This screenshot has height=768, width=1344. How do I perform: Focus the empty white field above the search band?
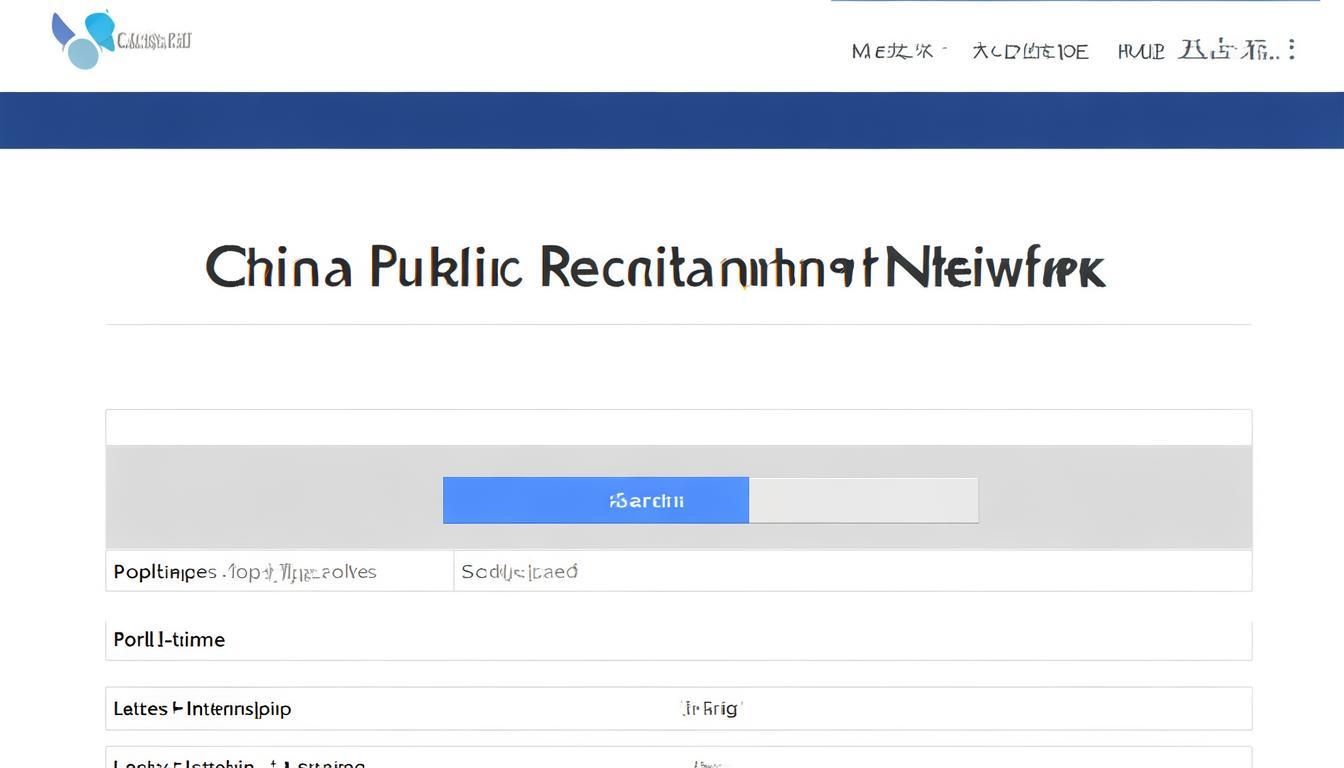tap(679, 427)
